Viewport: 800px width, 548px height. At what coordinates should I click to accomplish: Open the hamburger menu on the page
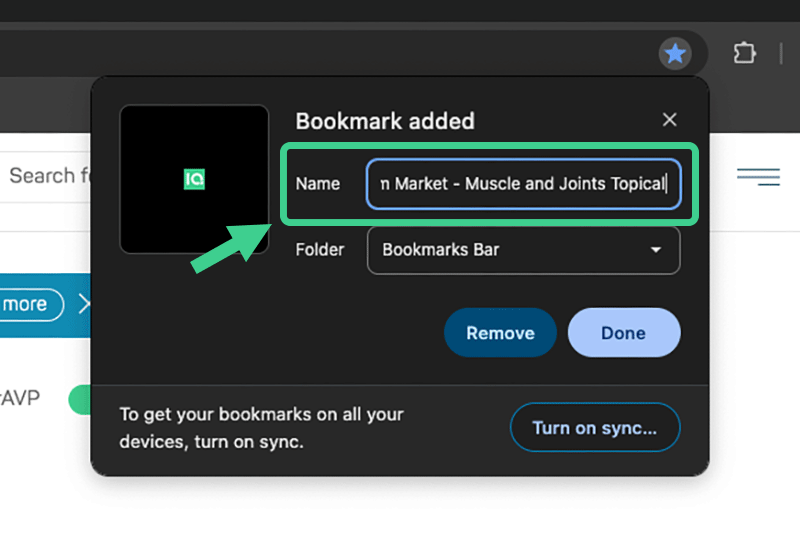(758, 177)
